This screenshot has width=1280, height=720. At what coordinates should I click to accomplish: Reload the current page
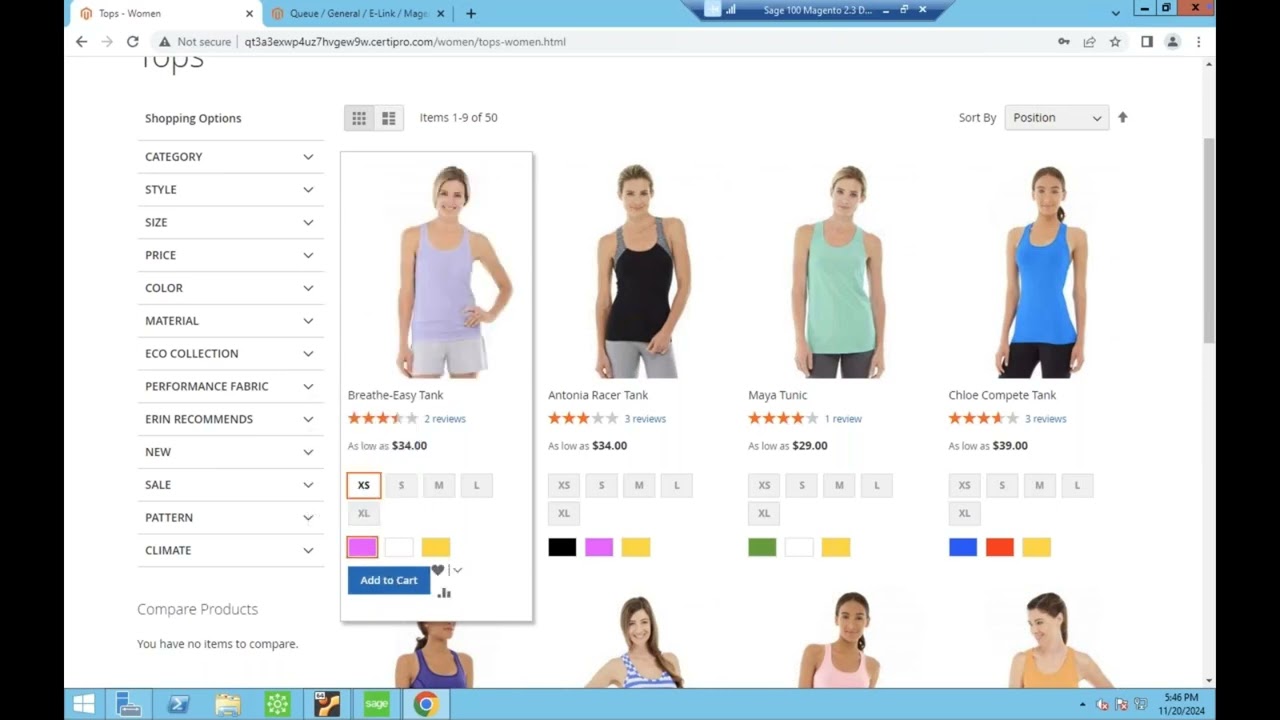tap(132, 42)
